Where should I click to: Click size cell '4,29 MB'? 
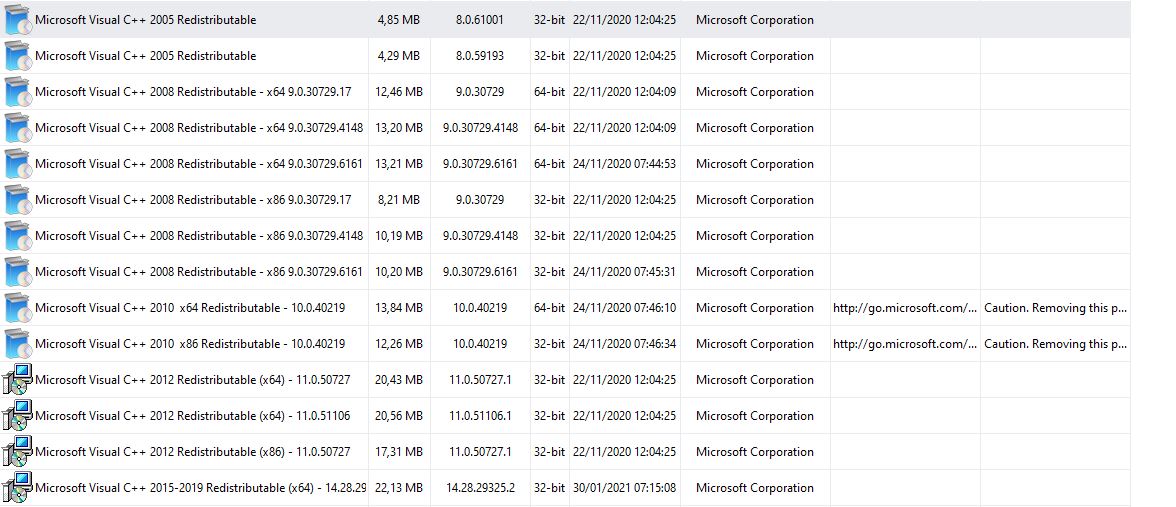coord(399,56)
